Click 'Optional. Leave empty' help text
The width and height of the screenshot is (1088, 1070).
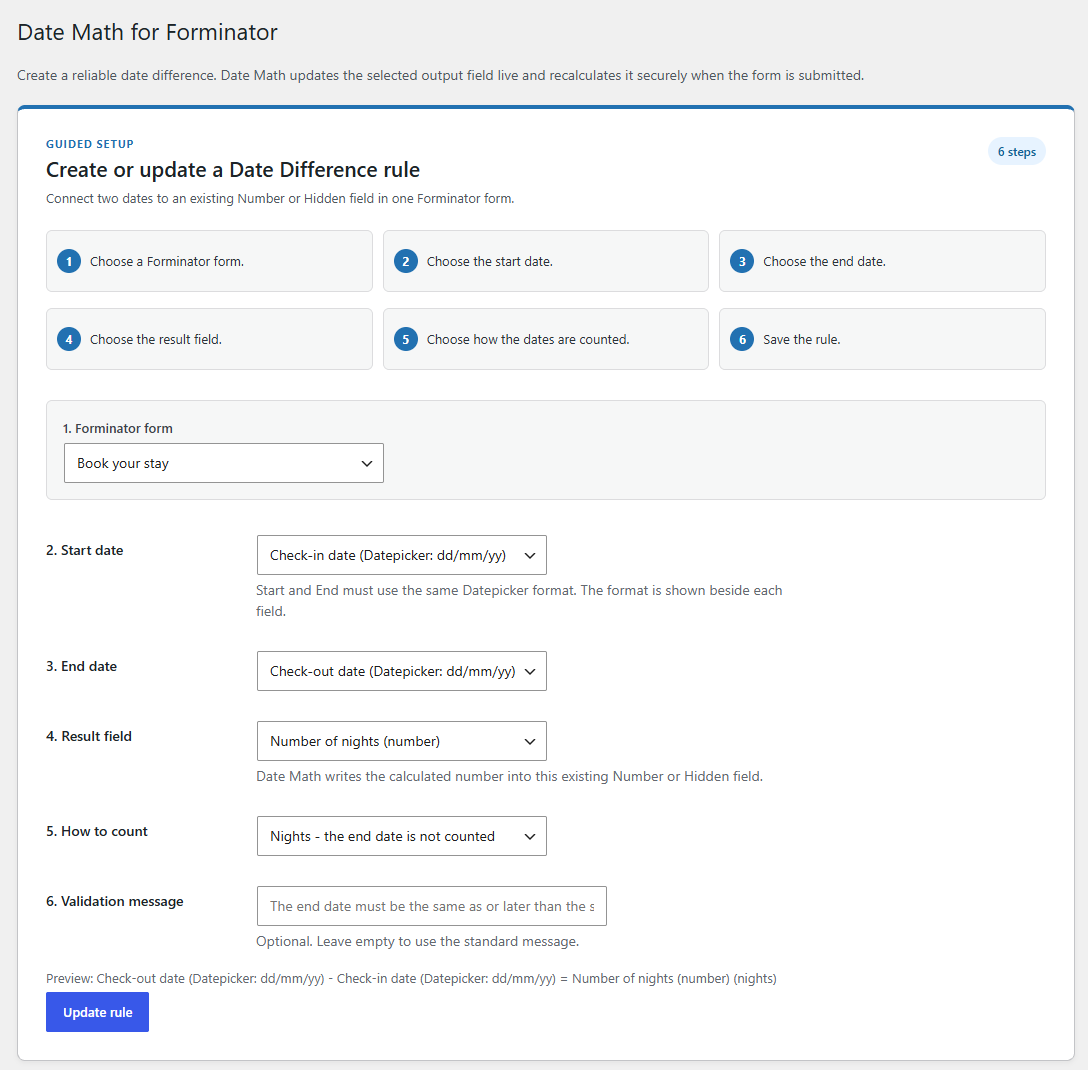(417, 942)
